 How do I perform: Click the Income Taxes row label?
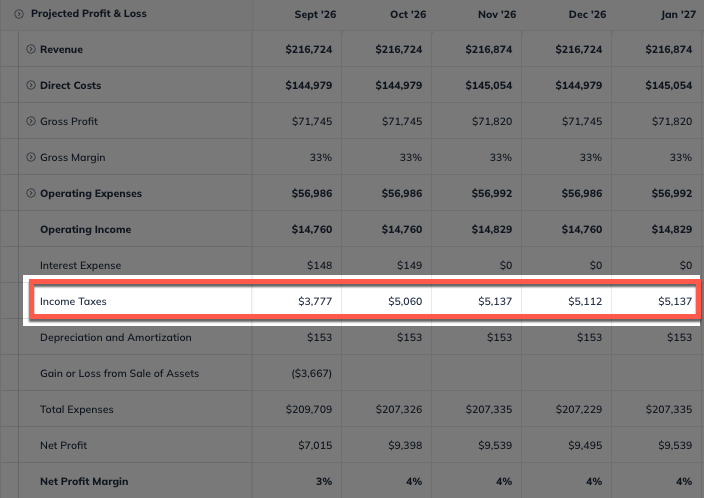point(73,301)
